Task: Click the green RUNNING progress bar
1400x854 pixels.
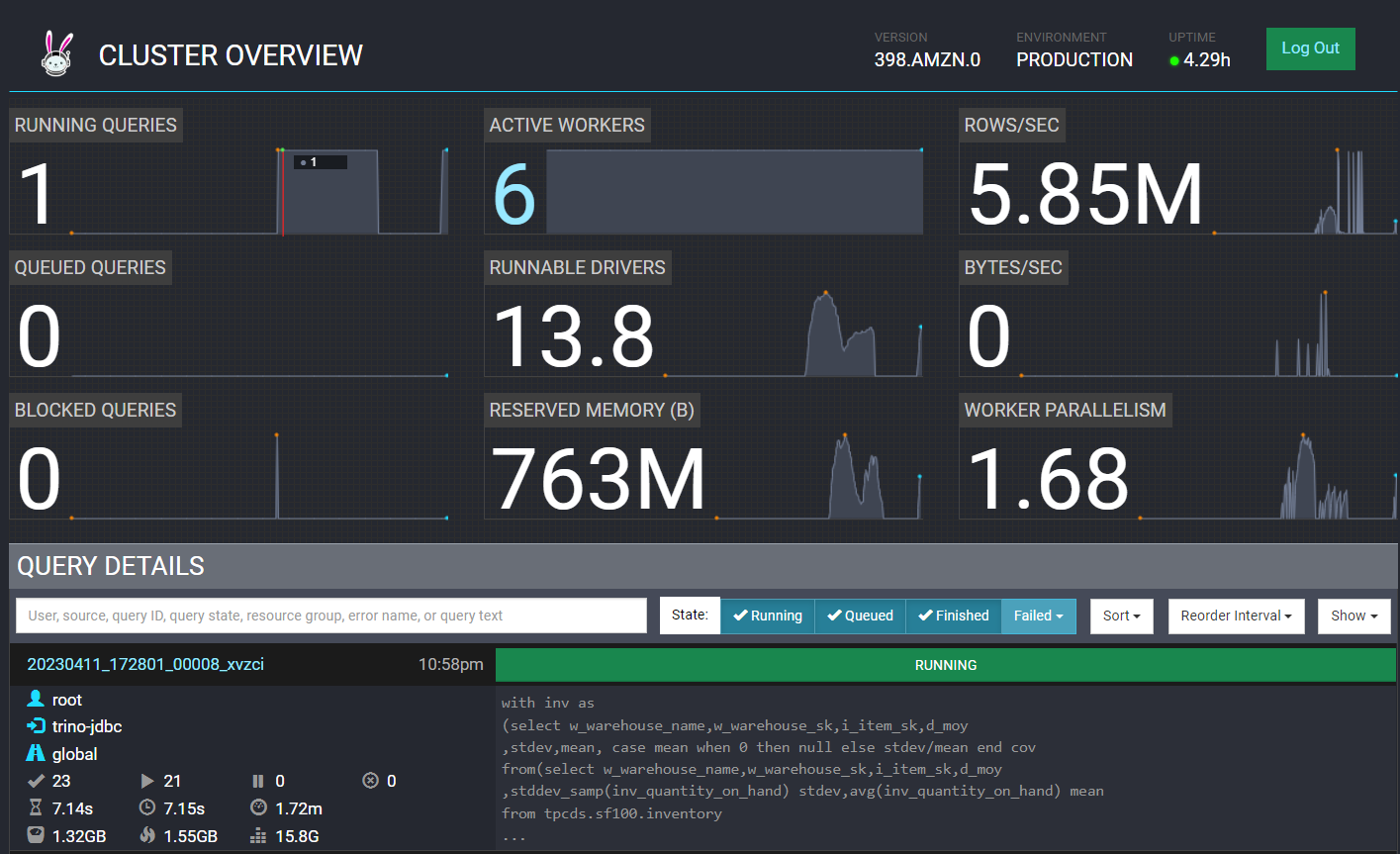Action: [x=945, y=665]
